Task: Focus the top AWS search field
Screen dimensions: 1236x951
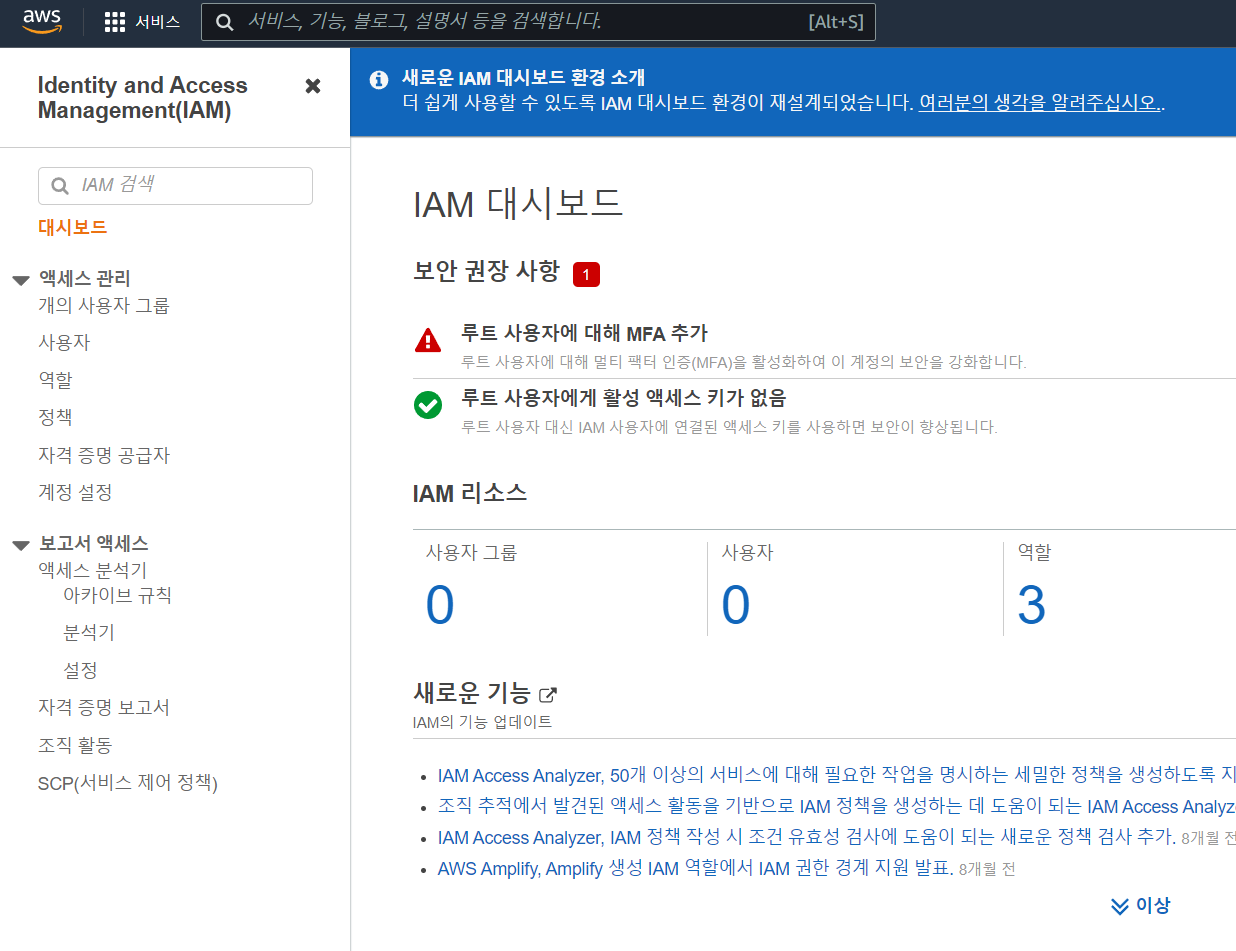Action: 538,22
